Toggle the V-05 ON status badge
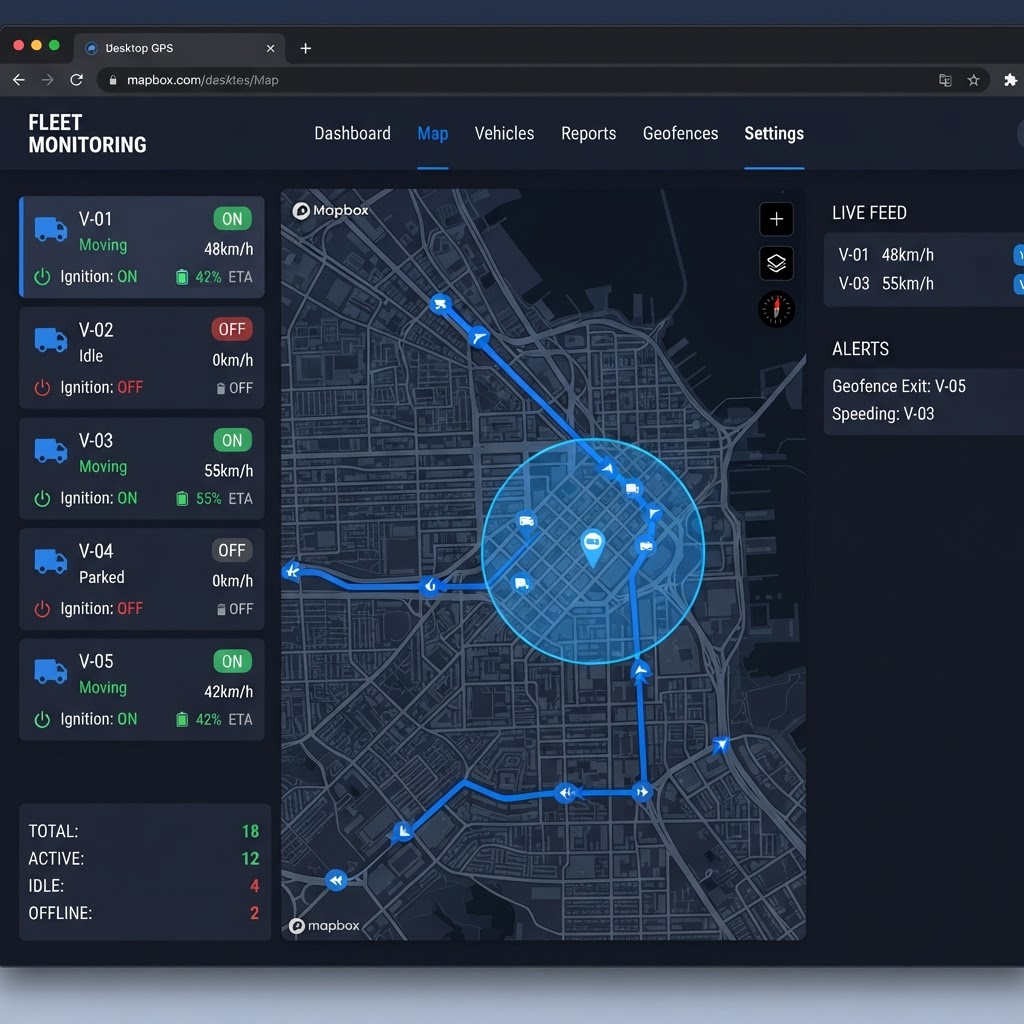The width and height of the screenshot is (1024, 1024). click(x=232, y=661)
